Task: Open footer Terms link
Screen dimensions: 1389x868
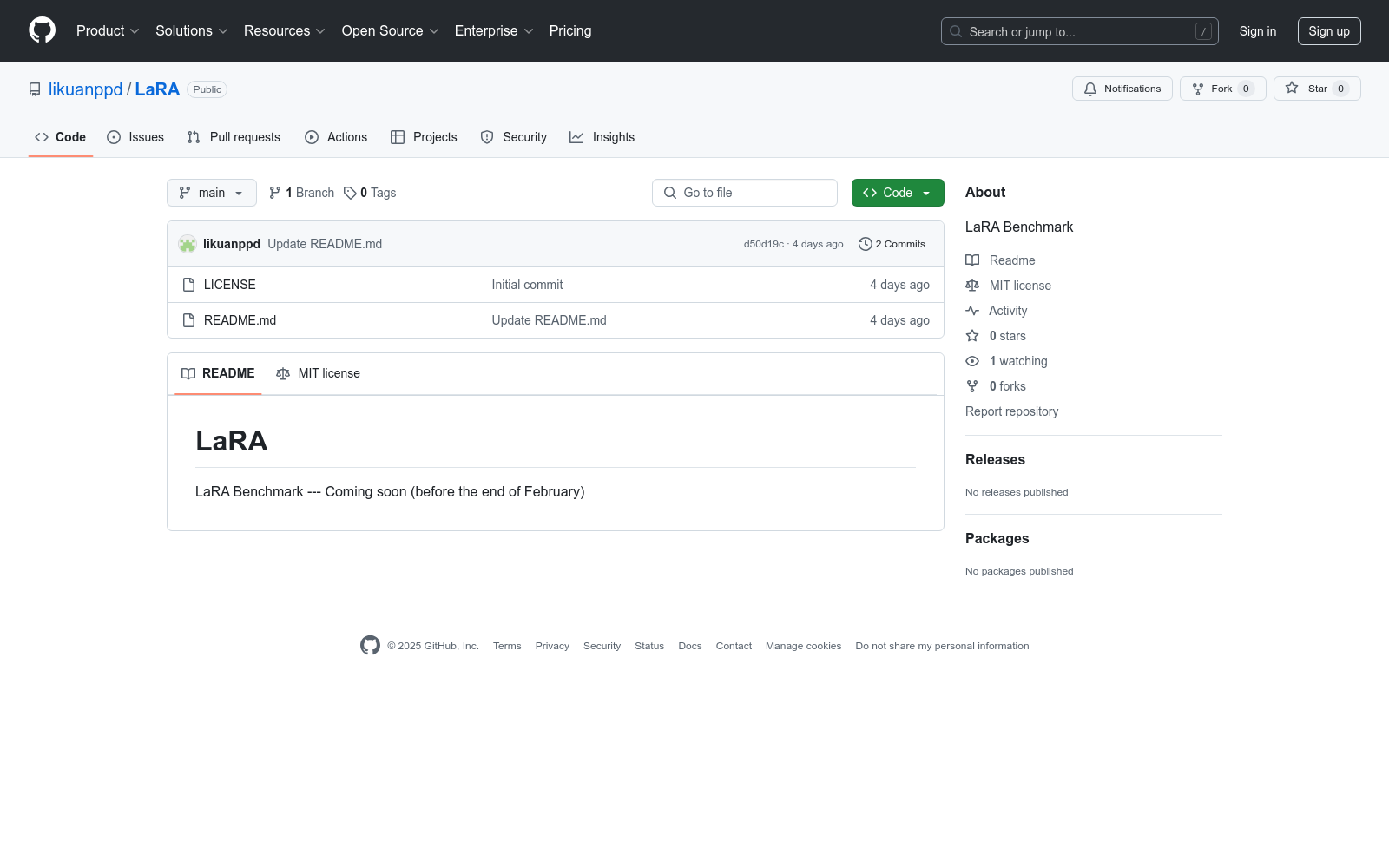Action: [x=507, y=646]
